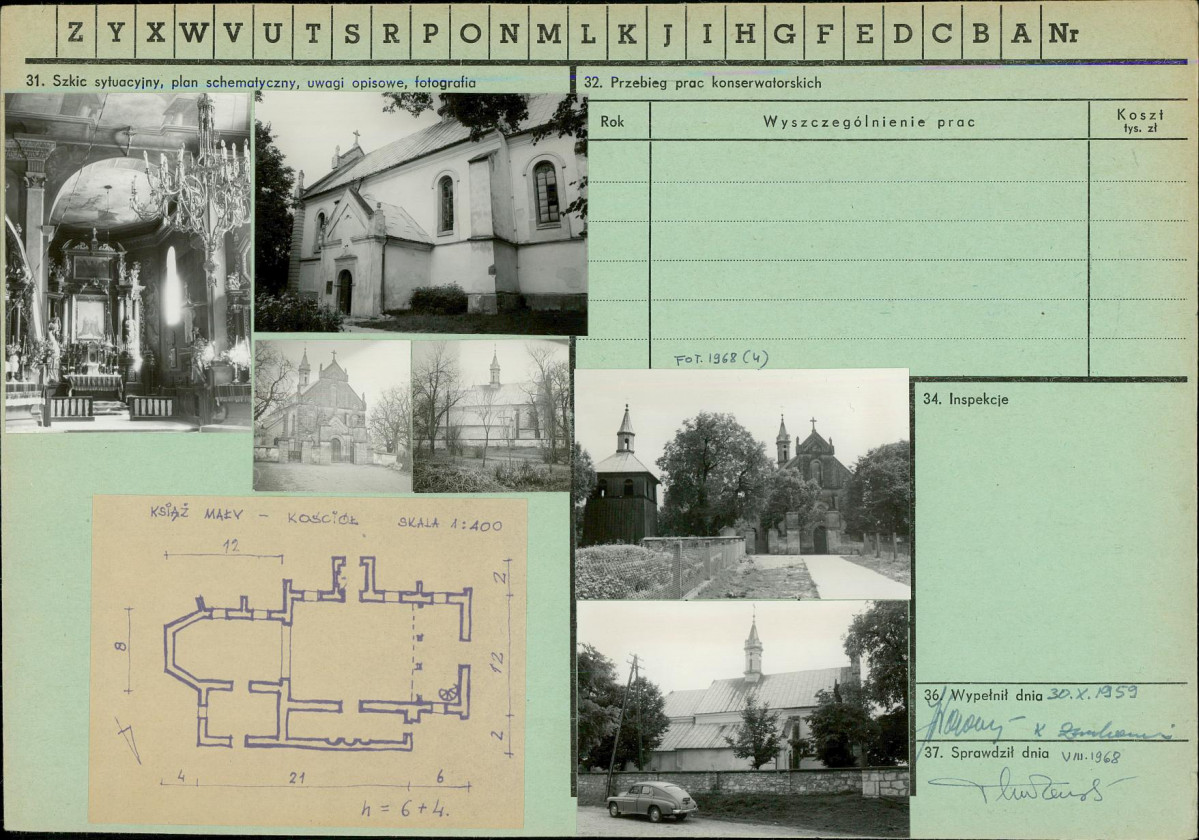Click the letter C index box
Screen dimensions: 1199x840
(943, 32)
